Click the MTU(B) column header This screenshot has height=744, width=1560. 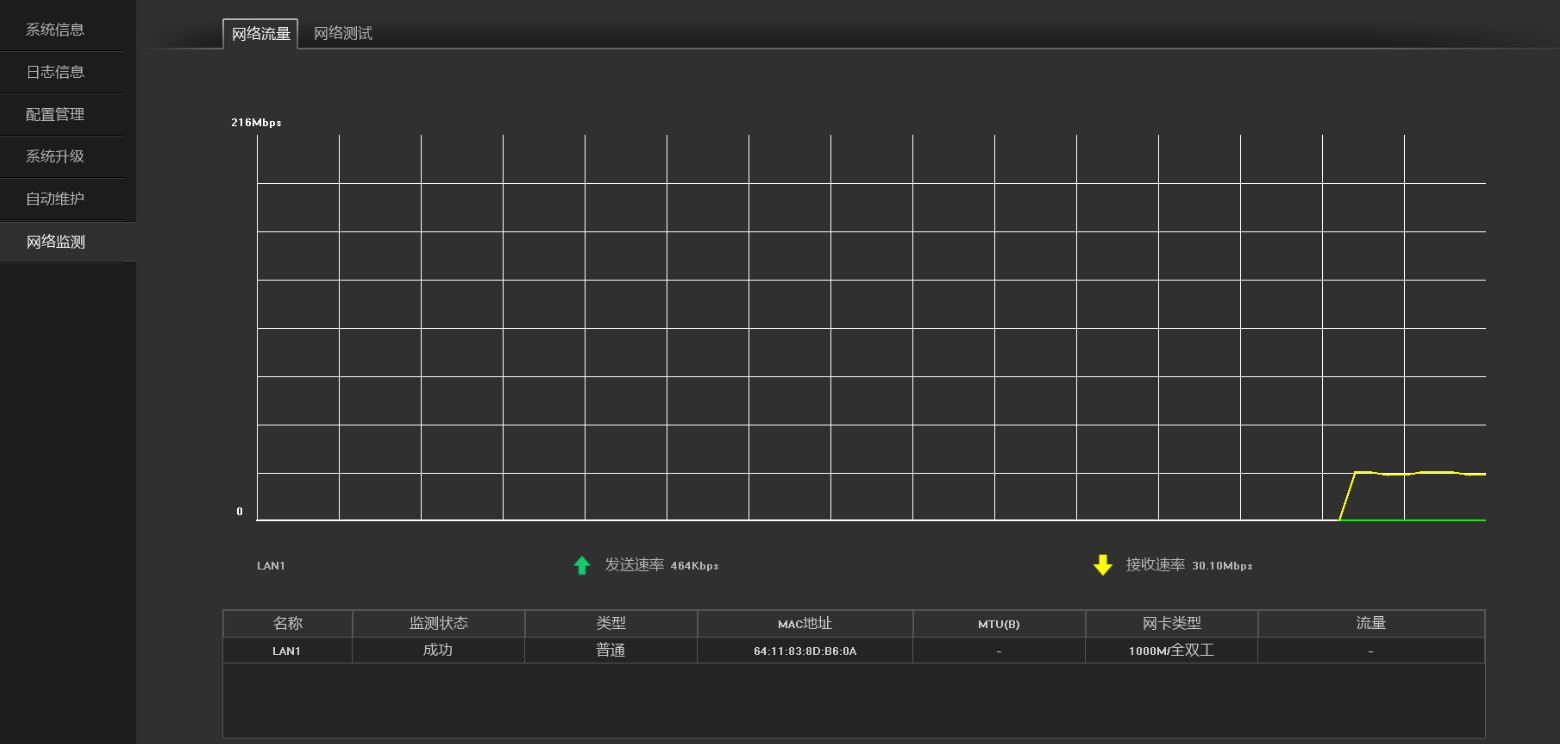coord(999,623)
